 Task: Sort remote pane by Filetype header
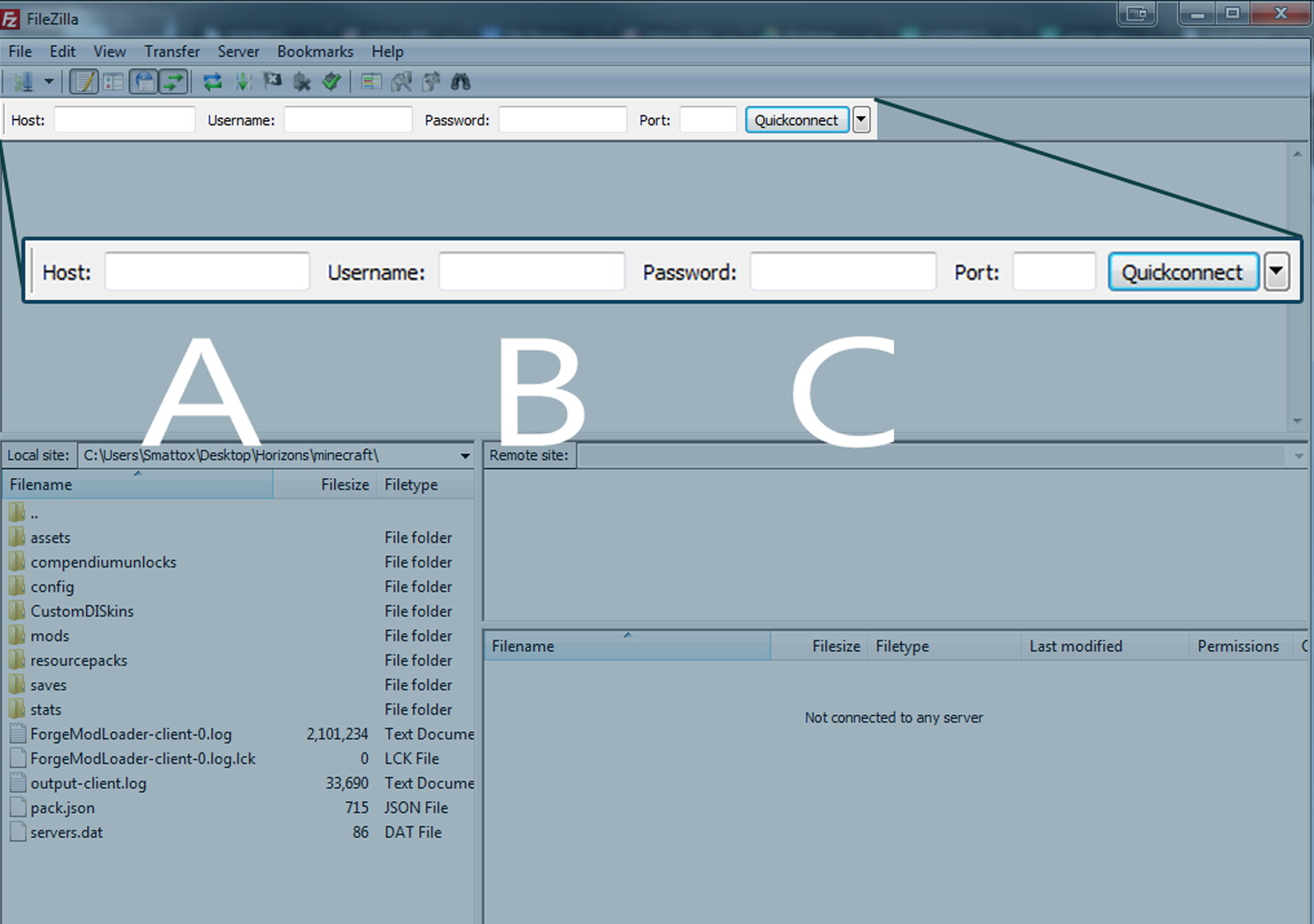[945, 647]
